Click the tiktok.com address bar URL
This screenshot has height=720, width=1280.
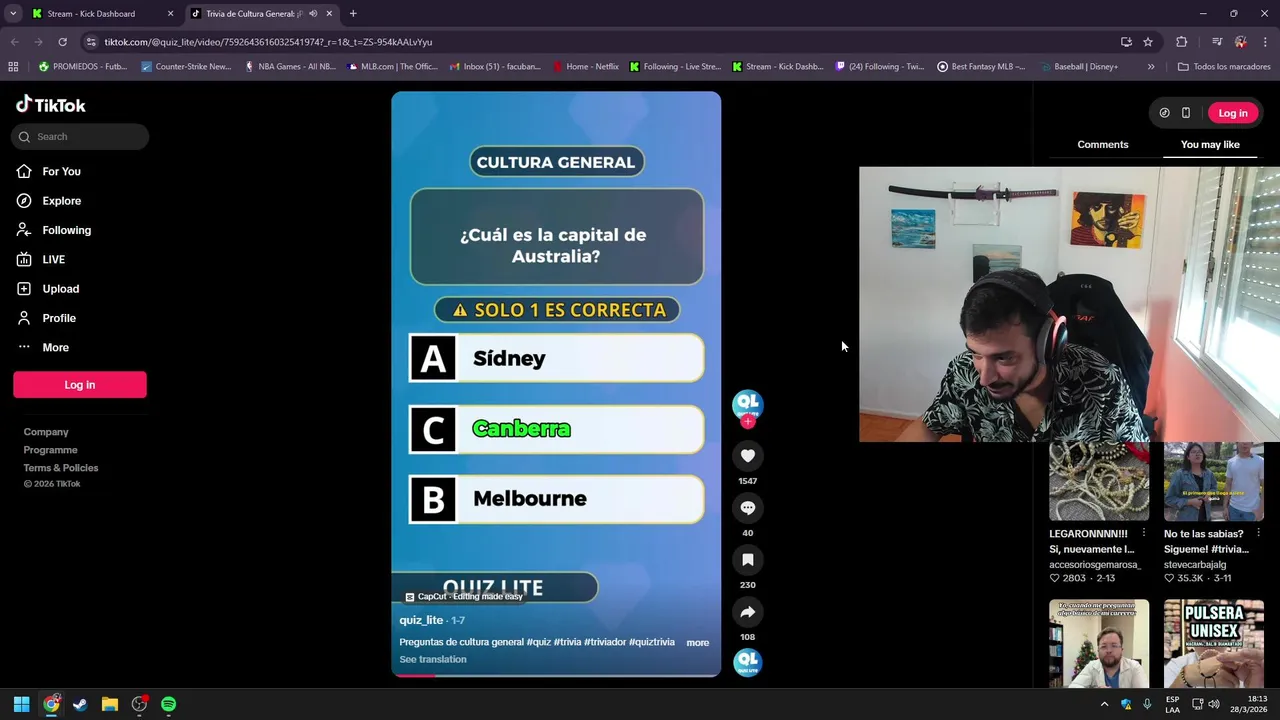tap(268, 42)
